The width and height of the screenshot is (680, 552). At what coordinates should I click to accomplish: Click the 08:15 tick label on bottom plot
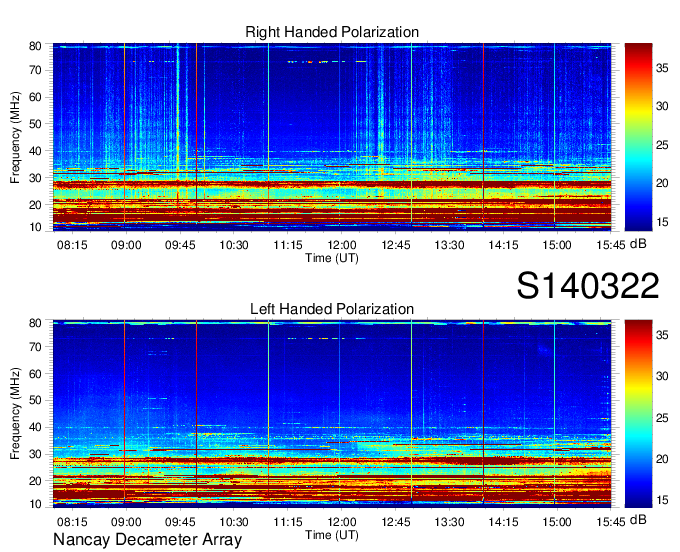point(72,522)
